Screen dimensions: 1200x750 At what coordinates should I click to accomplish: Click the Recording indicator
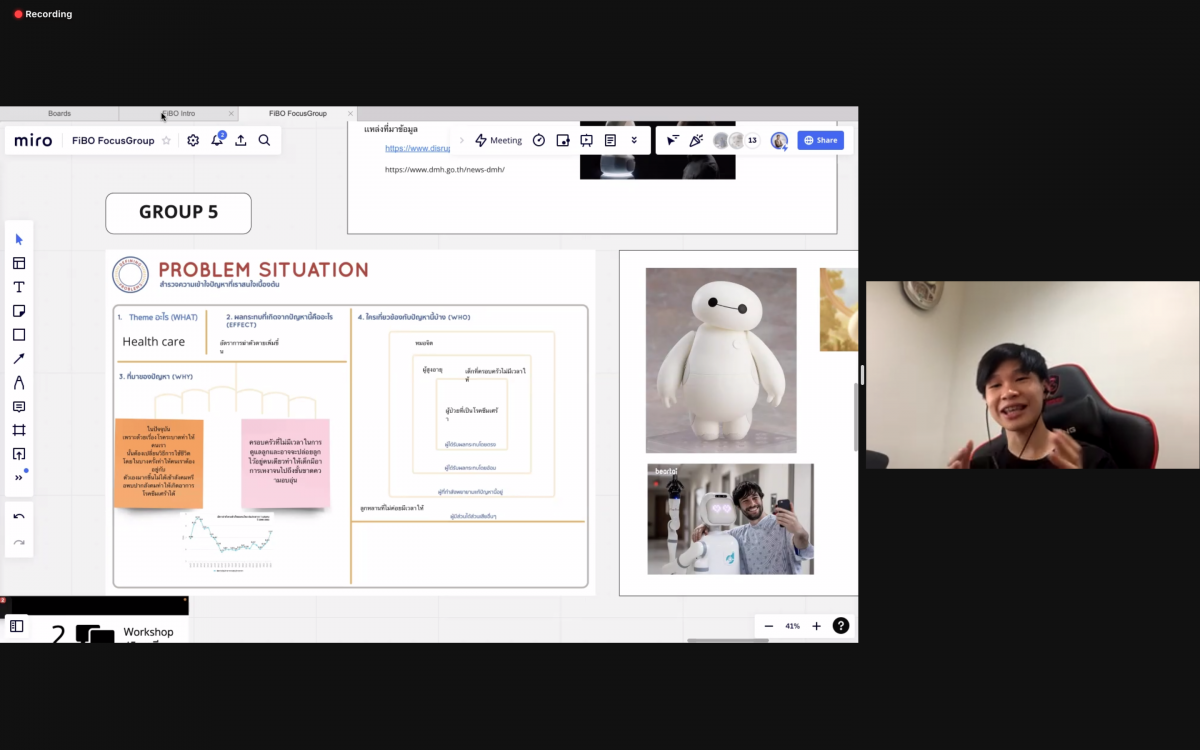coord(43,14)
